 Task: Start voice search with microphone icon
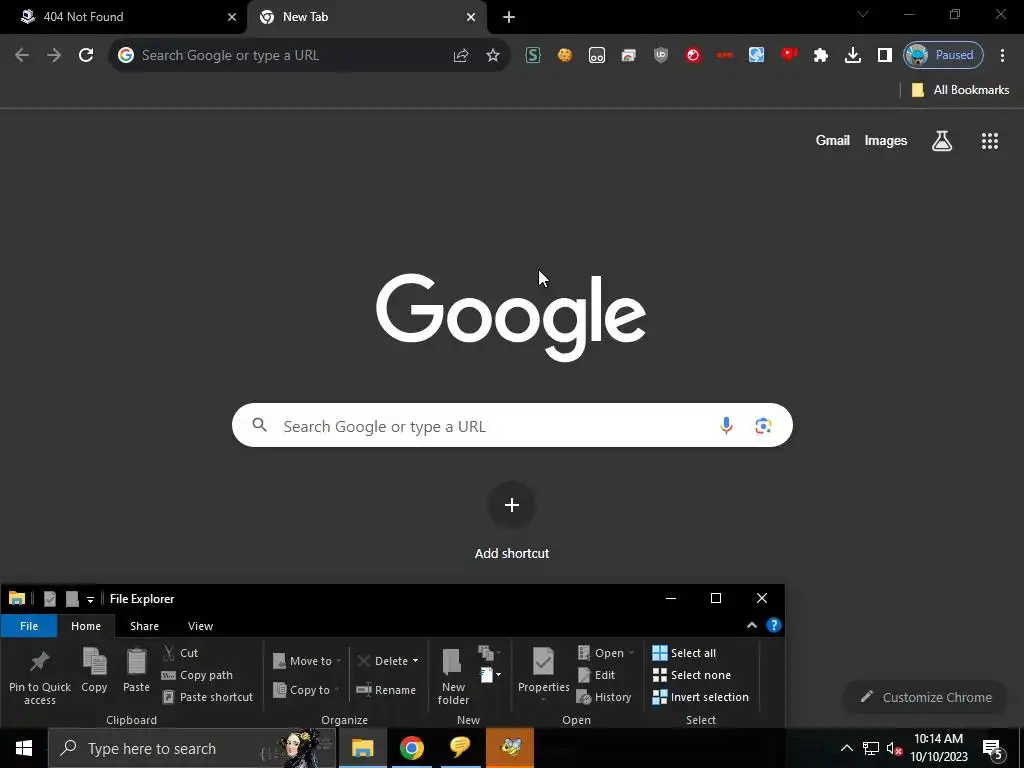point(726,426)
